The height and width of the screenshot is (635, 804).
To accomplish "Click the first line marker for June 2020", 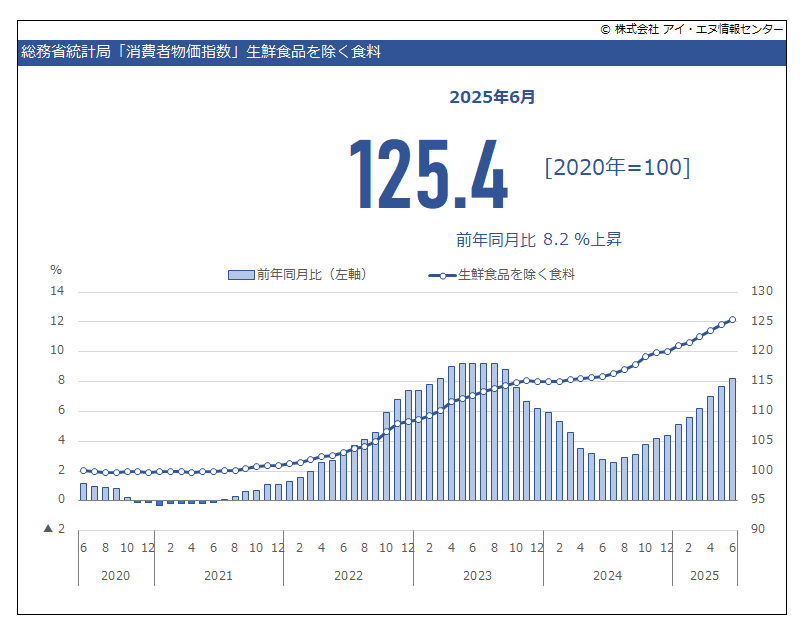I will pyautogui.click(x=84, y=470).
